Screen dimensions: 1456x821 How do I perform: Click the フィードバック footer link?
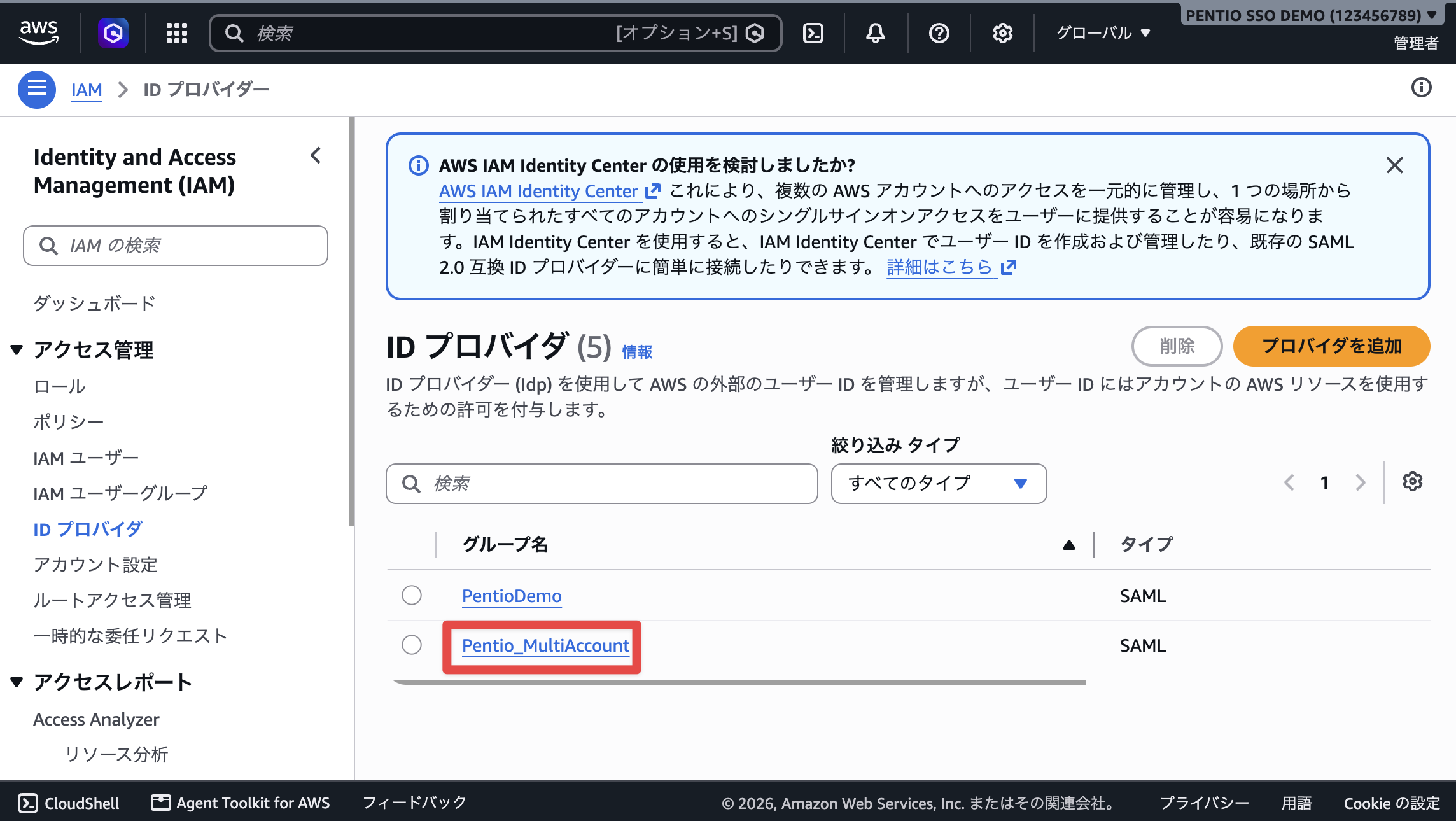(x=414, y=803)
